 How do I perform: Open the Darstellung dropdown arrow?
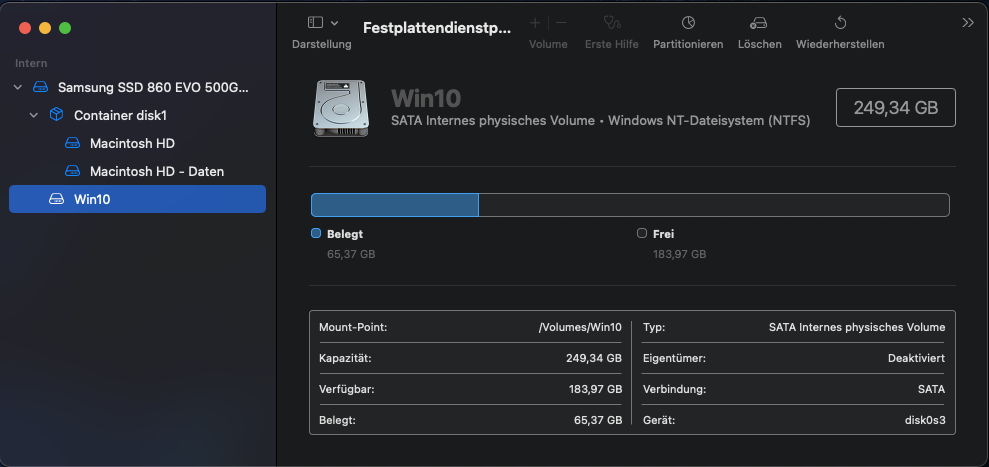[x=334, y=23]
